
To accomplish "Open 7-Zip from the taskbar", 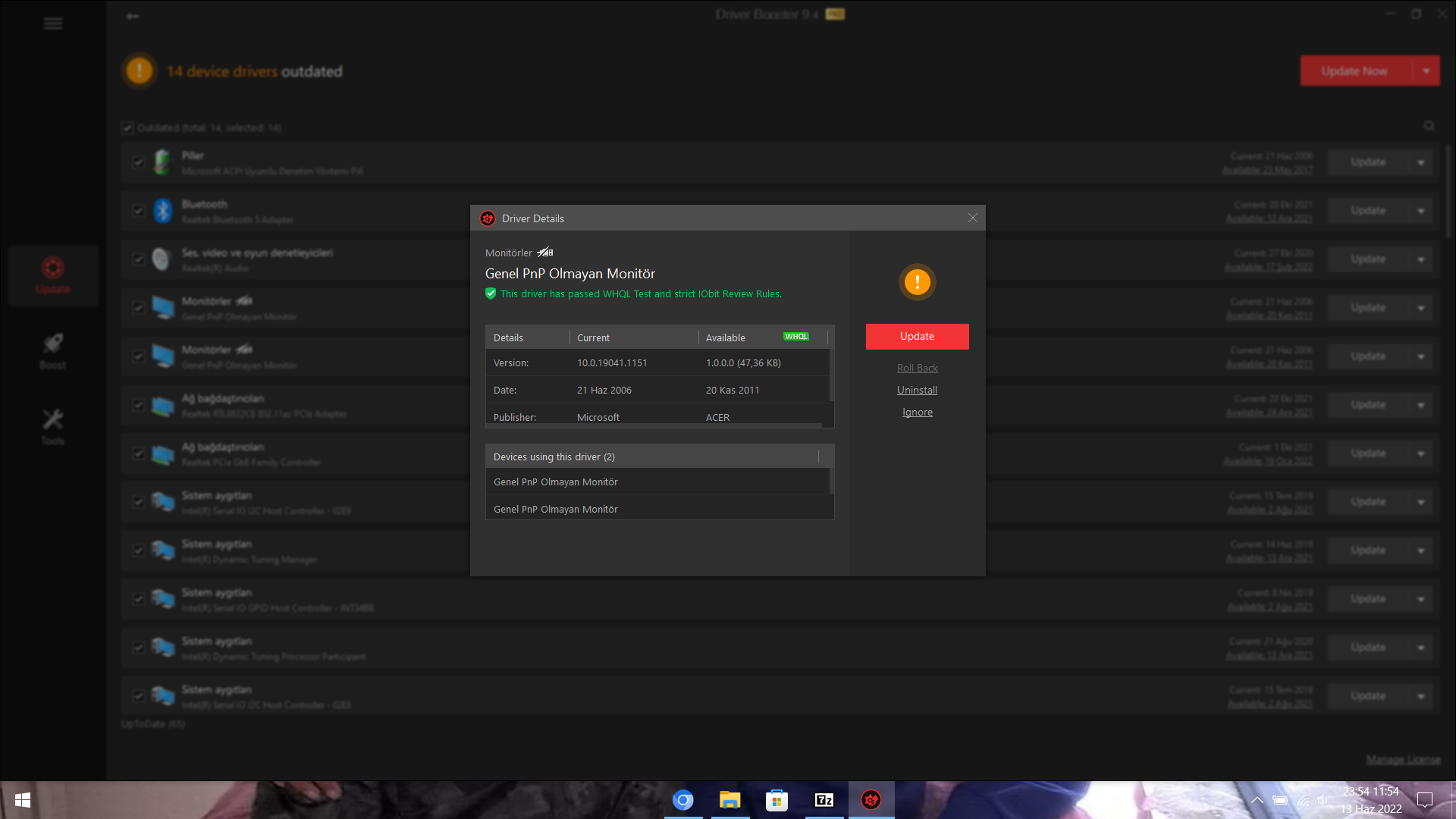I will pyautogui.click(x=824, y=800).
